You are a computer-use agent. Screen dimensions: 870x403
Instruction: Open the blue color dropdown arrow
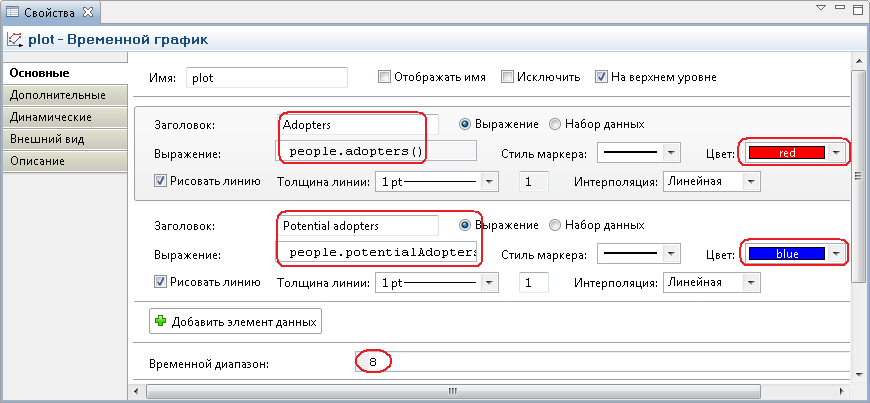click(x=836, y=254)
